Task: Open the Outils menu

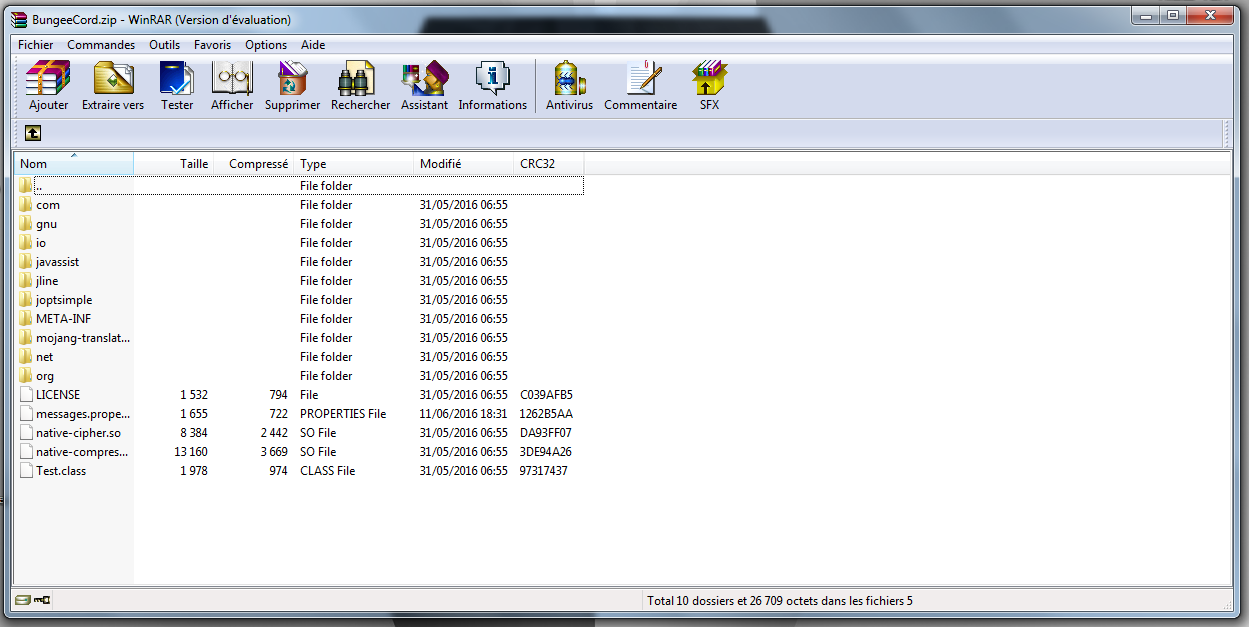Action: 165,45
